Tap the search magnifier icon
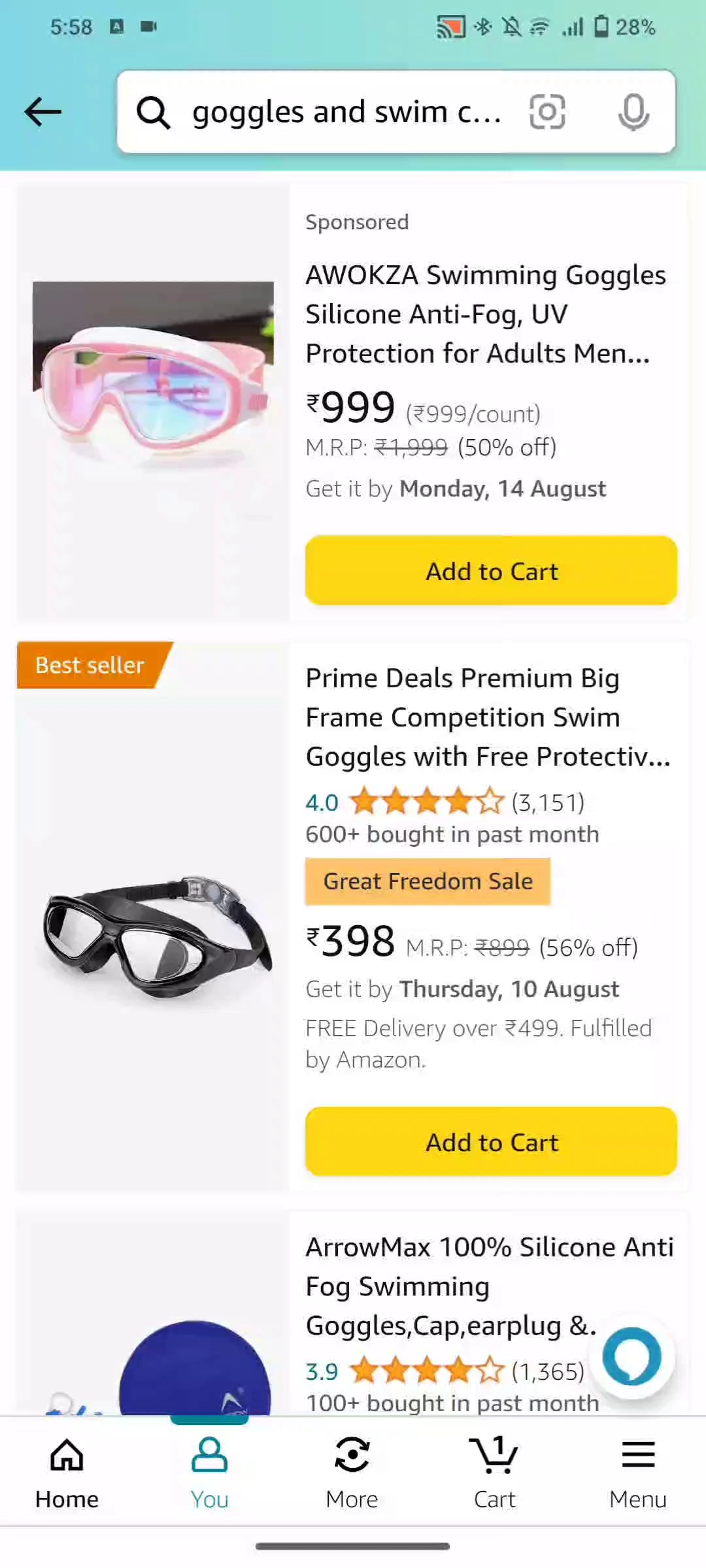706x1568 pixels. (154, 112)
